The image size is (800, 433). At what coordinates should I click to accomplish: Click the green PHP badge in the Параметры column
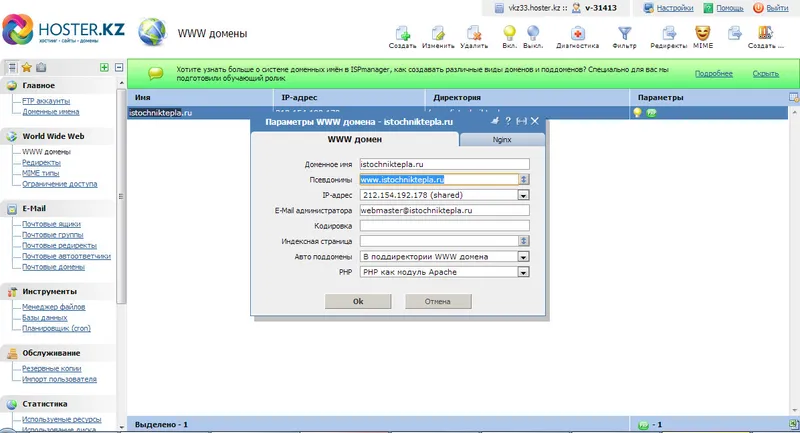pyautogui.click(x=651, y=113)
